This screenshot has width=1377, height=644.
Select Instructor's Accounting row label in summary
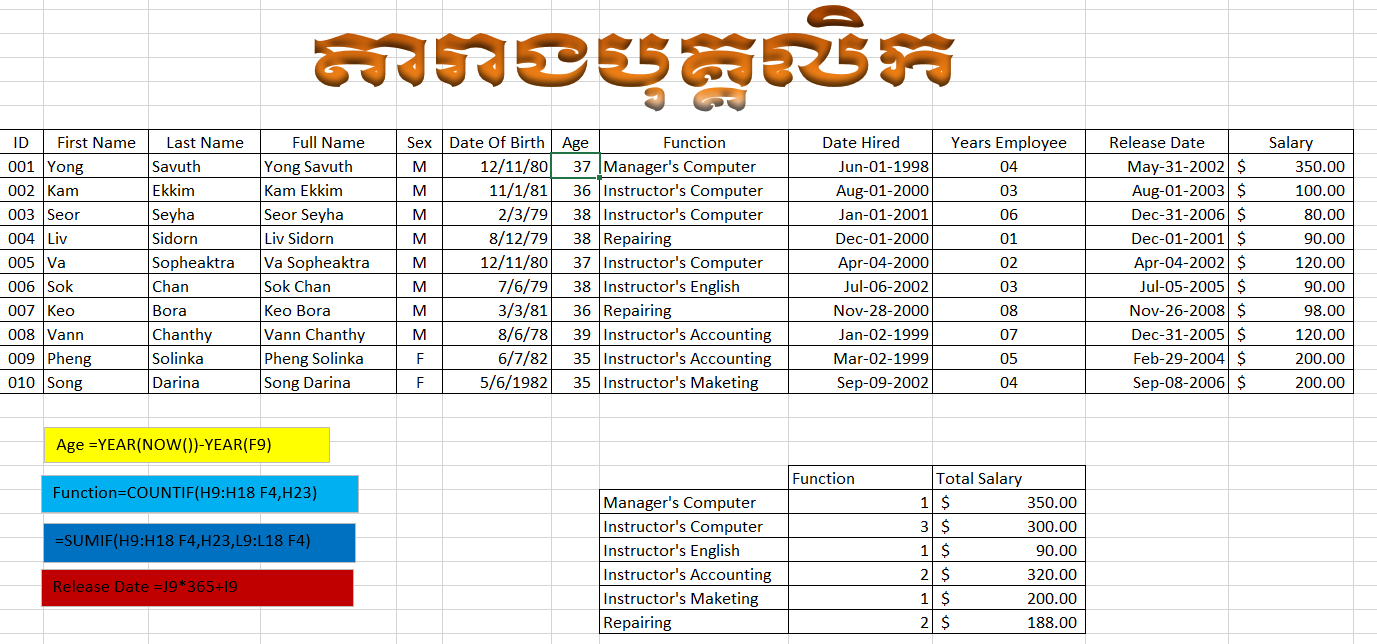point(694,574)
